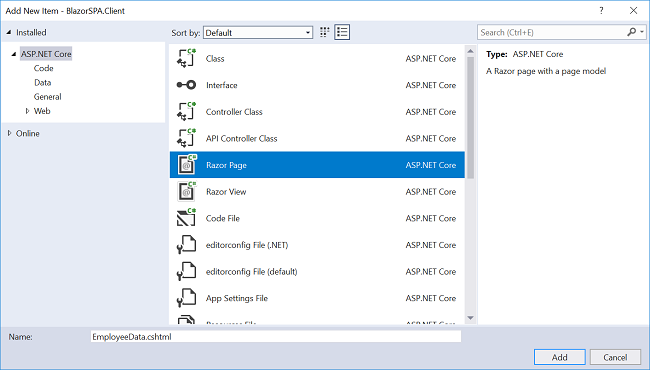Click the template list scrollbar thumb
This screenshot has height=370, width=650.
[470, 118]
